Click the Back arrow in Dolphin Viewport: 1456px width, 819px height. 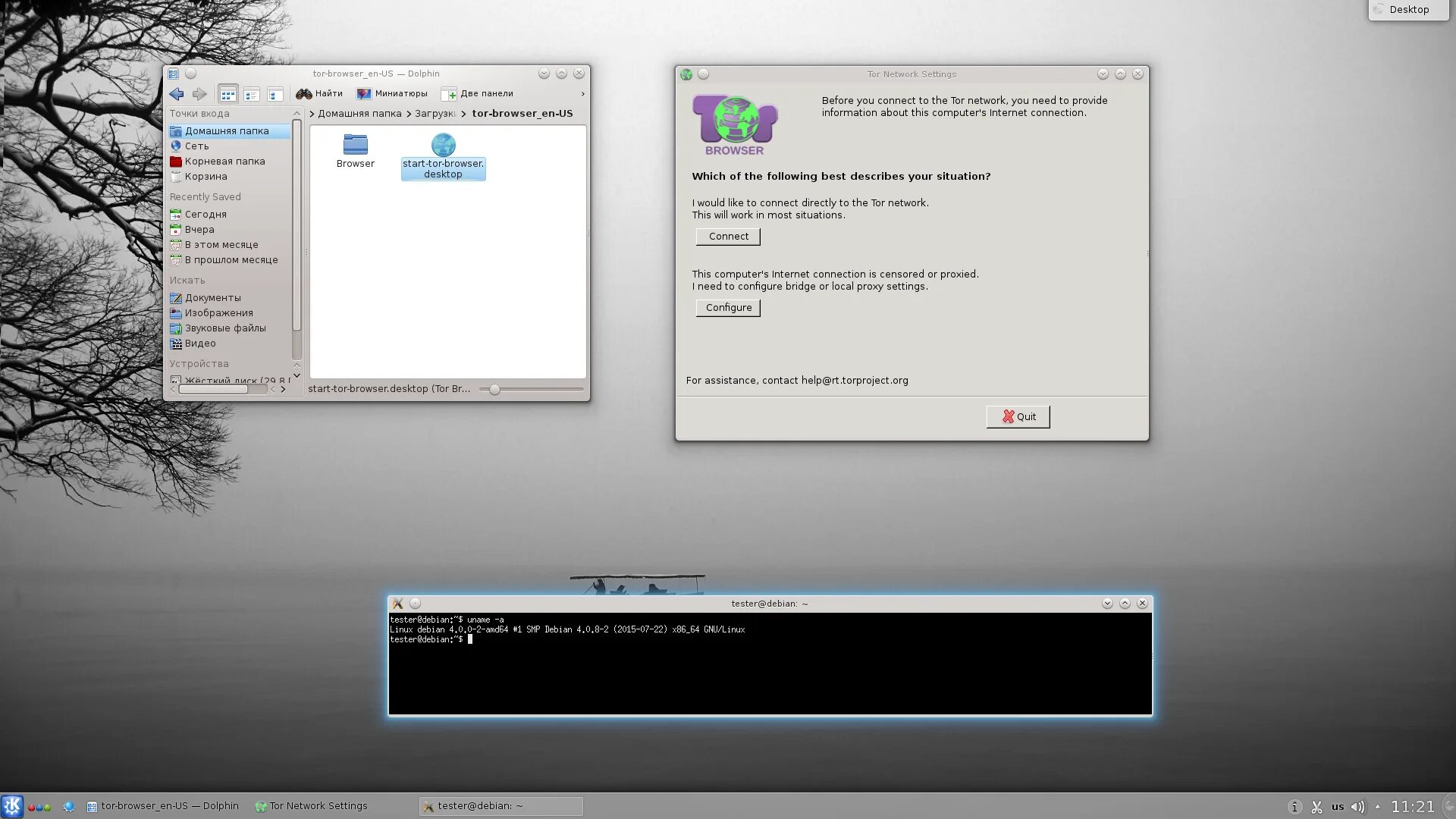click(x=176, y=94)
